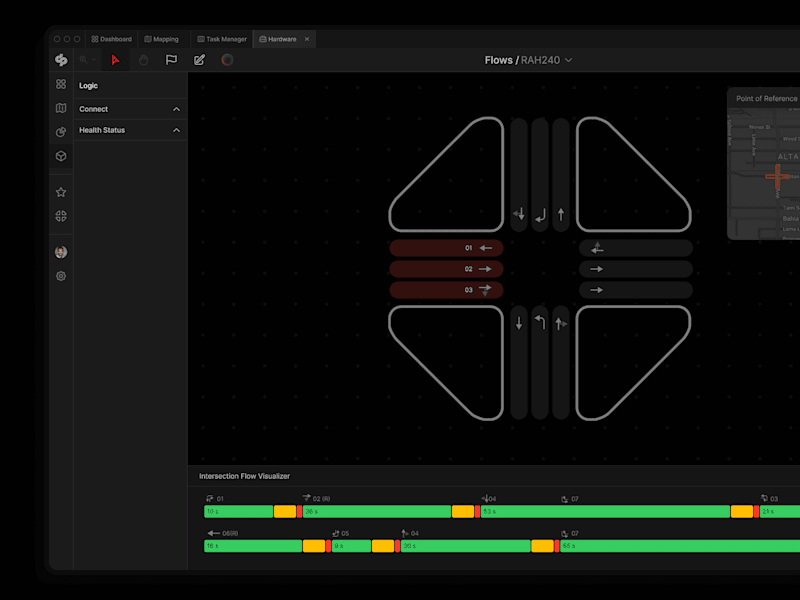Screen dimensions: 800x600
Task: Open the edit pencil tool
Action: [199, 60]
